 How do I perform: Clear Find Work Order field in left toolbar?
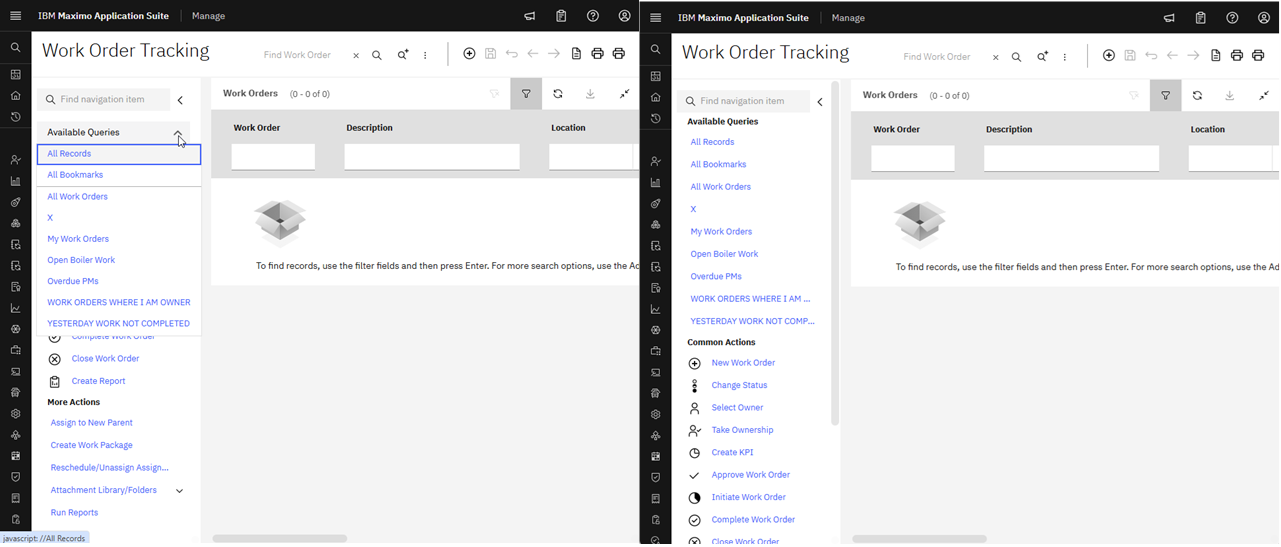356,56
